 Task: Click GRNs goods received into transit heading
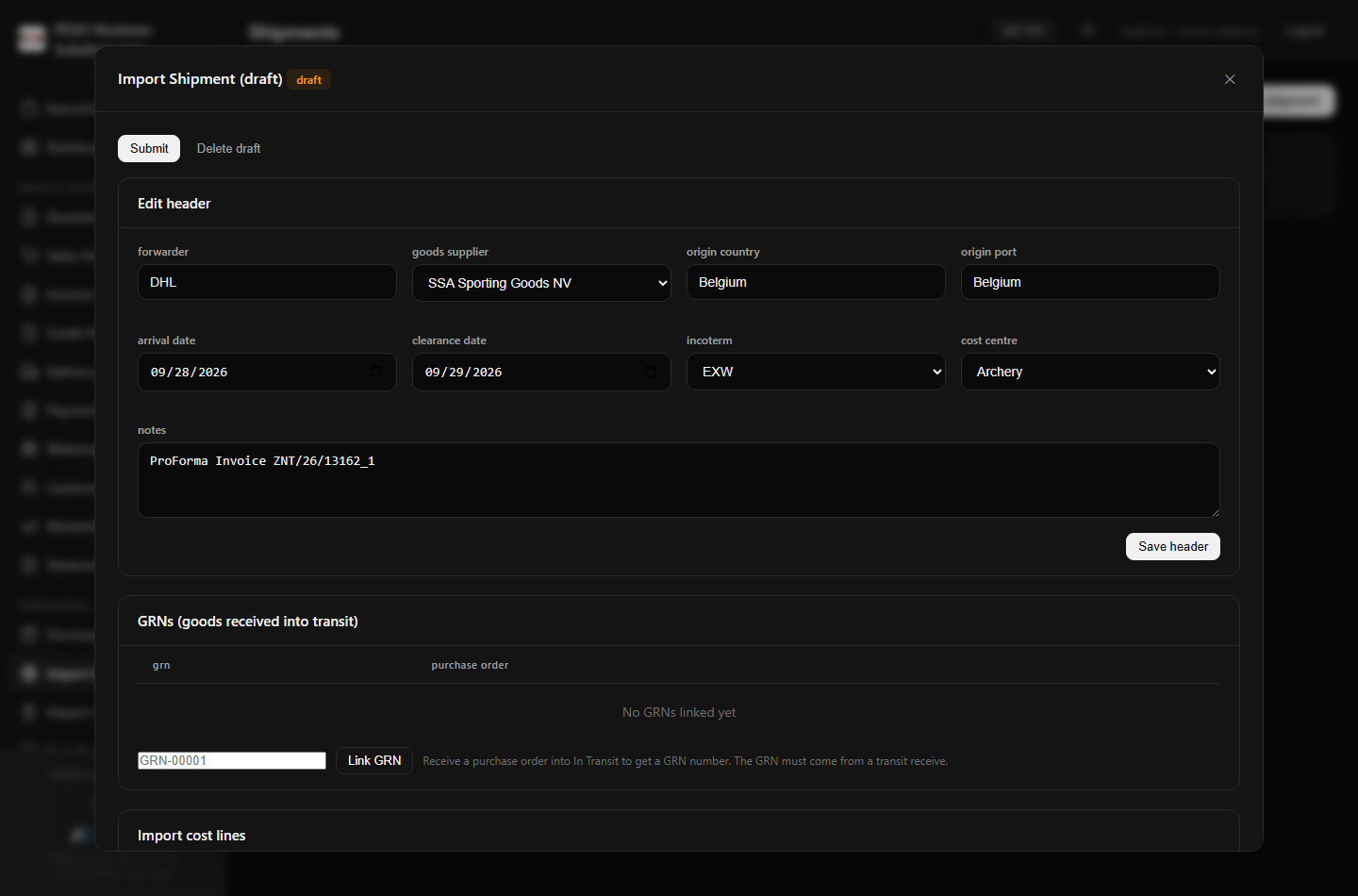[x=248, y=622]
